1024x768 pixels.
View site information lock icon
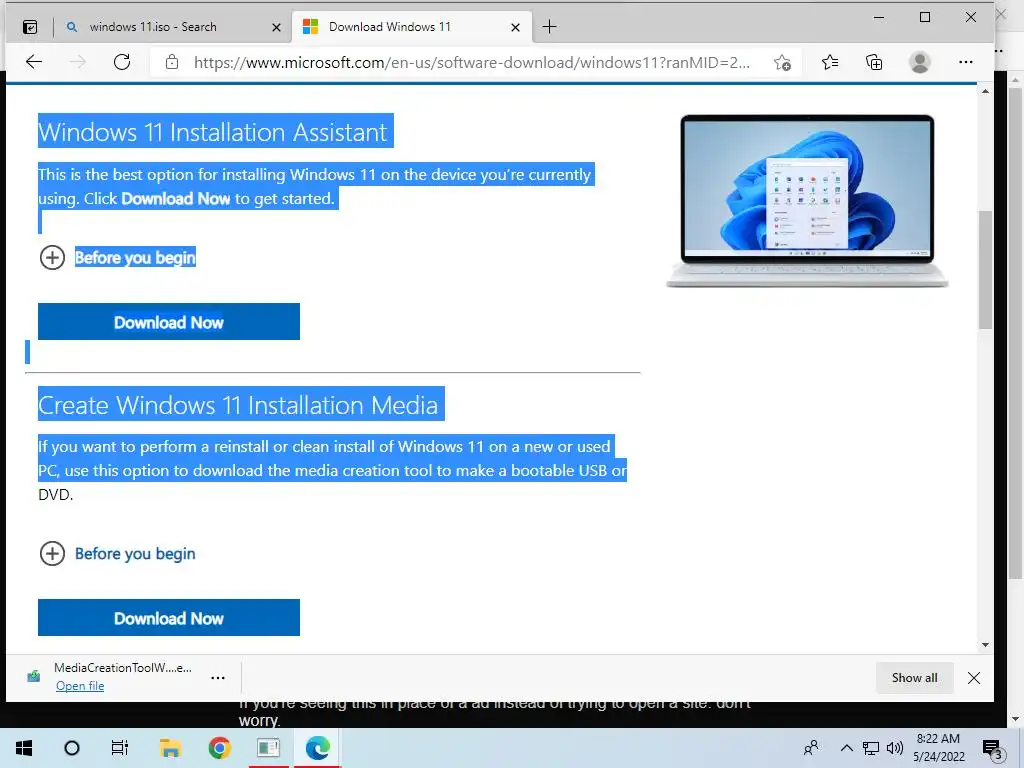172,62
